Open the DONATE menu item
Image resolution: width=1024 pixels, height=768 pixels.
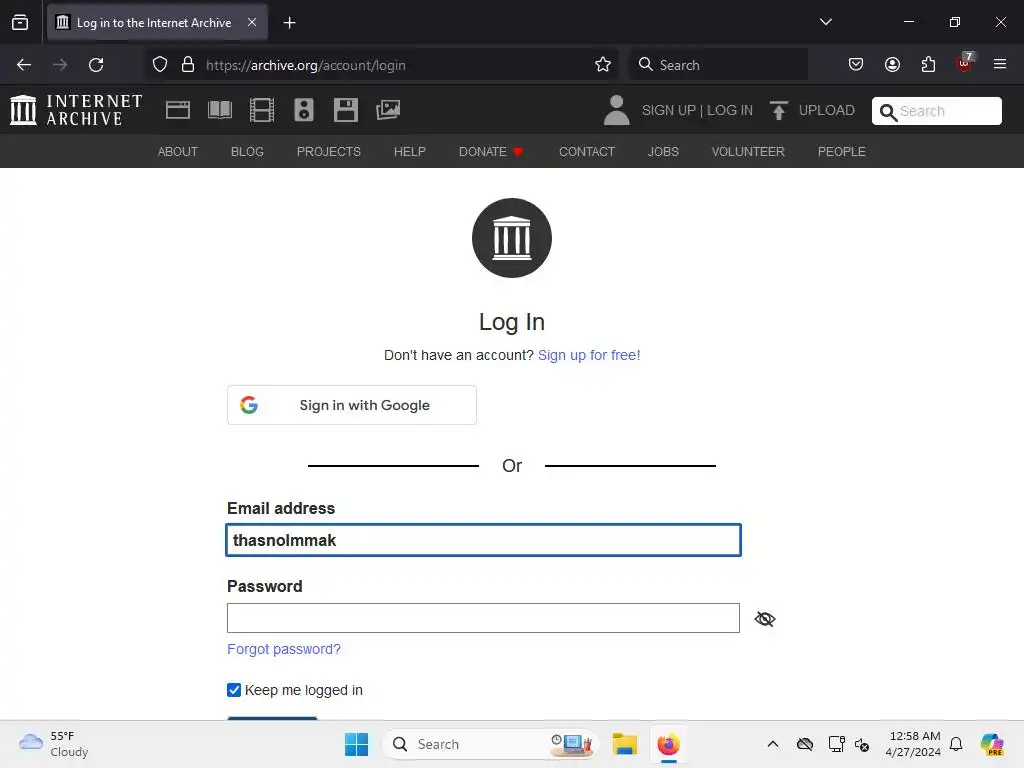pyautogui.click(x=490, y=152)
